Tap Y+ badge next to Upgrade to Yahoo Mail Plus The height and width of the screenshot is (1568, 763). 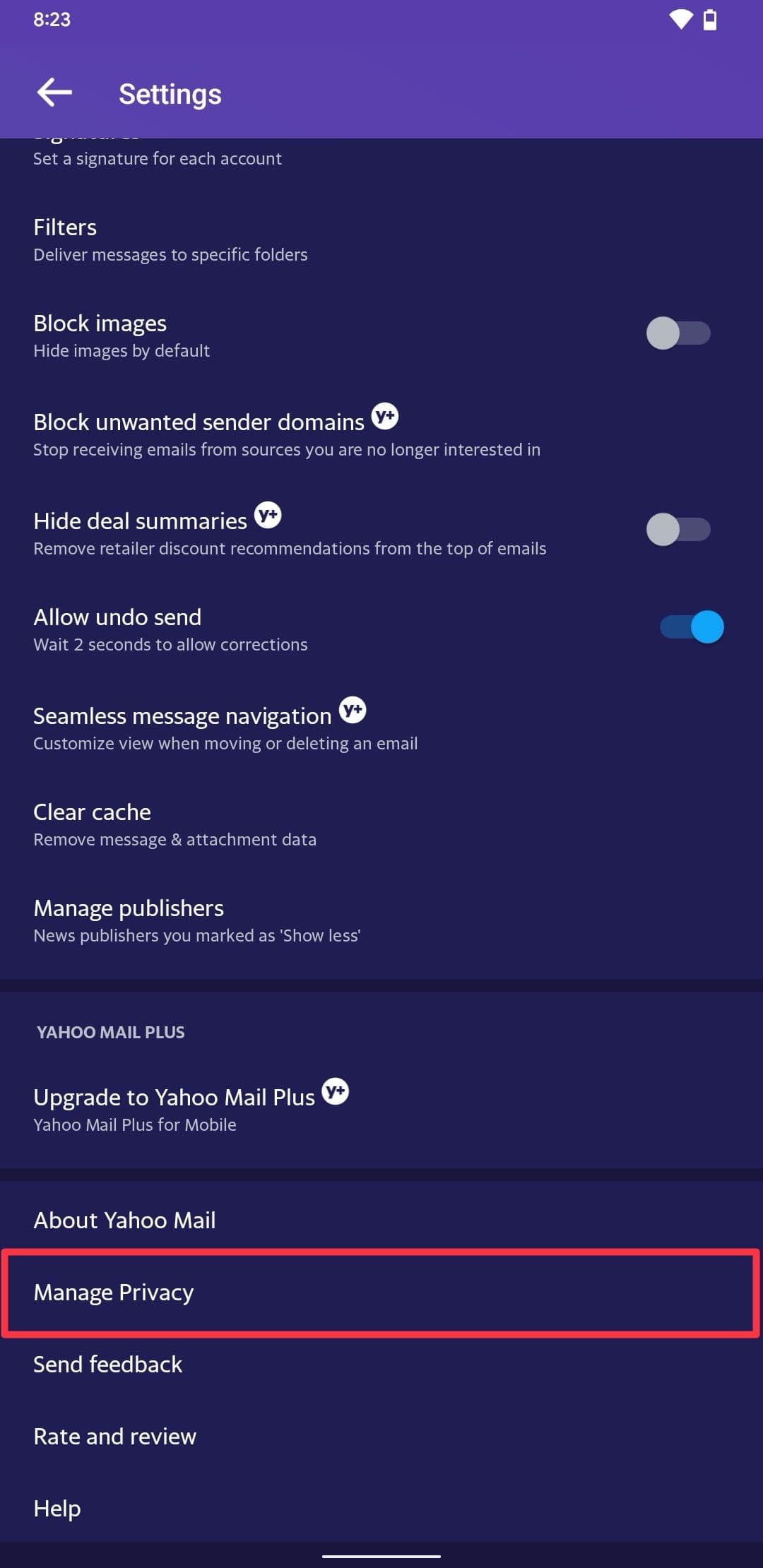click(336, 1092)
